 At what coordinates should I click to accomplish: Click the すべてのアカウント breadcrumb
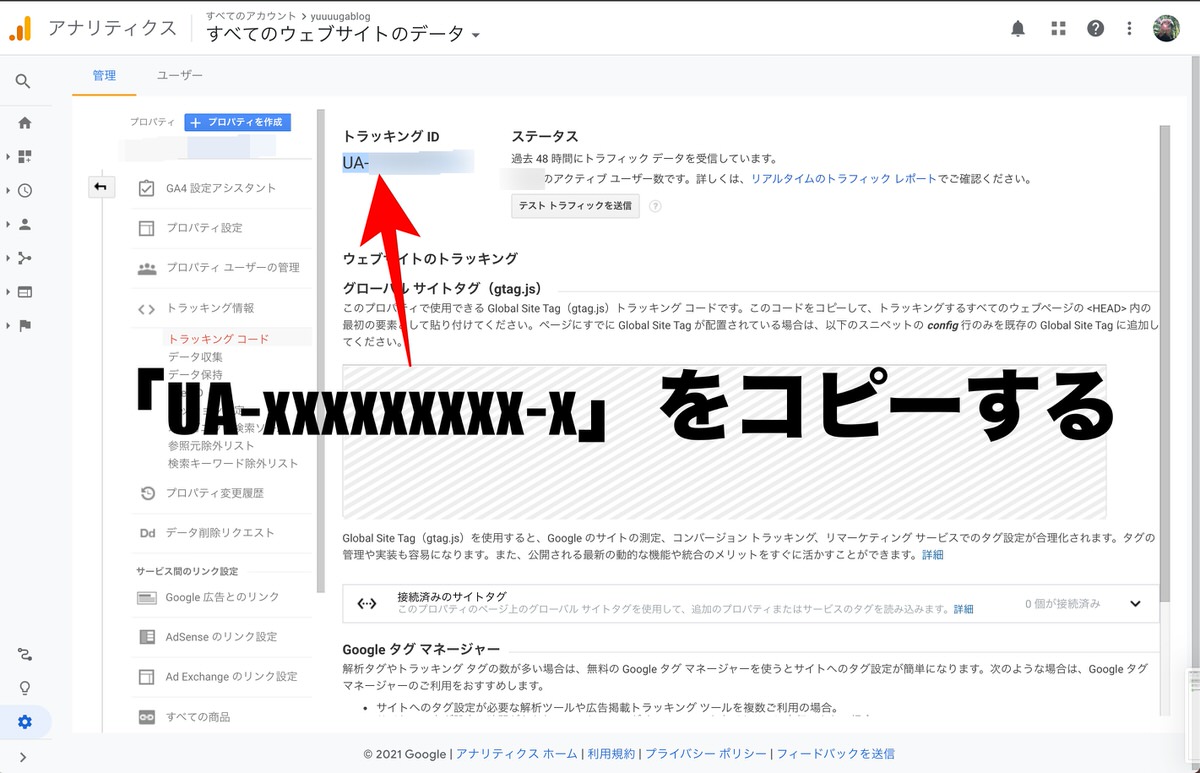(x=251, y=17)
